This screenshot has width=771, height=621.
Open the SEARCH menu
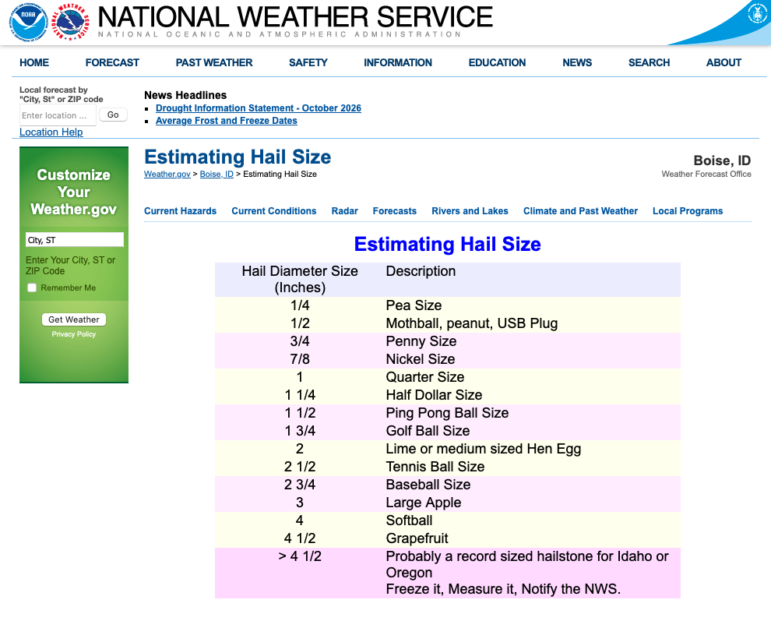tap(649, 62)
